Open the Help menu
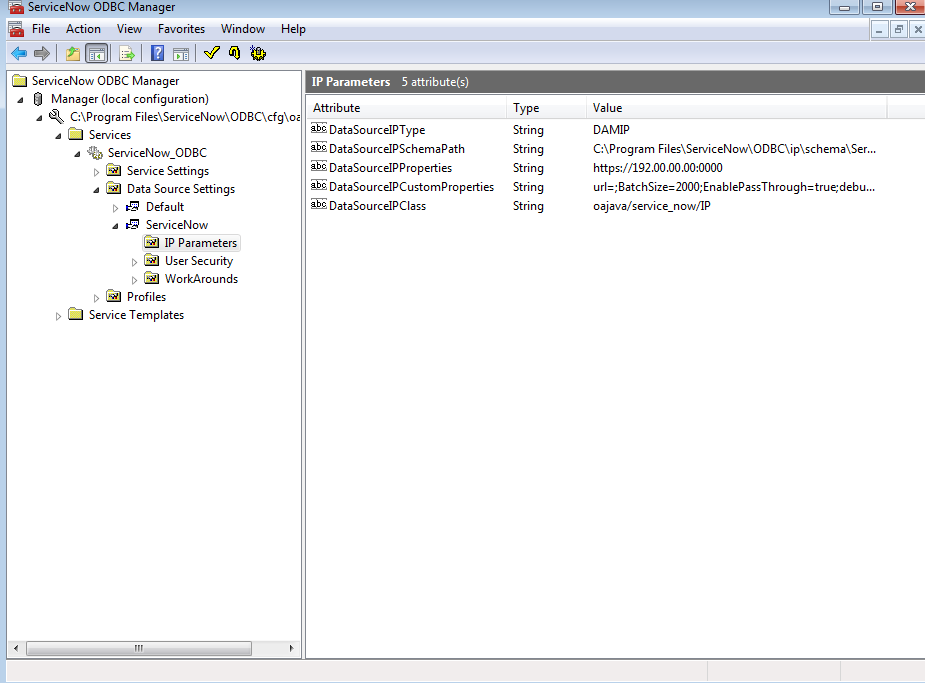The image size is (925, 683). pyautogui.click(x=293, y=29)
